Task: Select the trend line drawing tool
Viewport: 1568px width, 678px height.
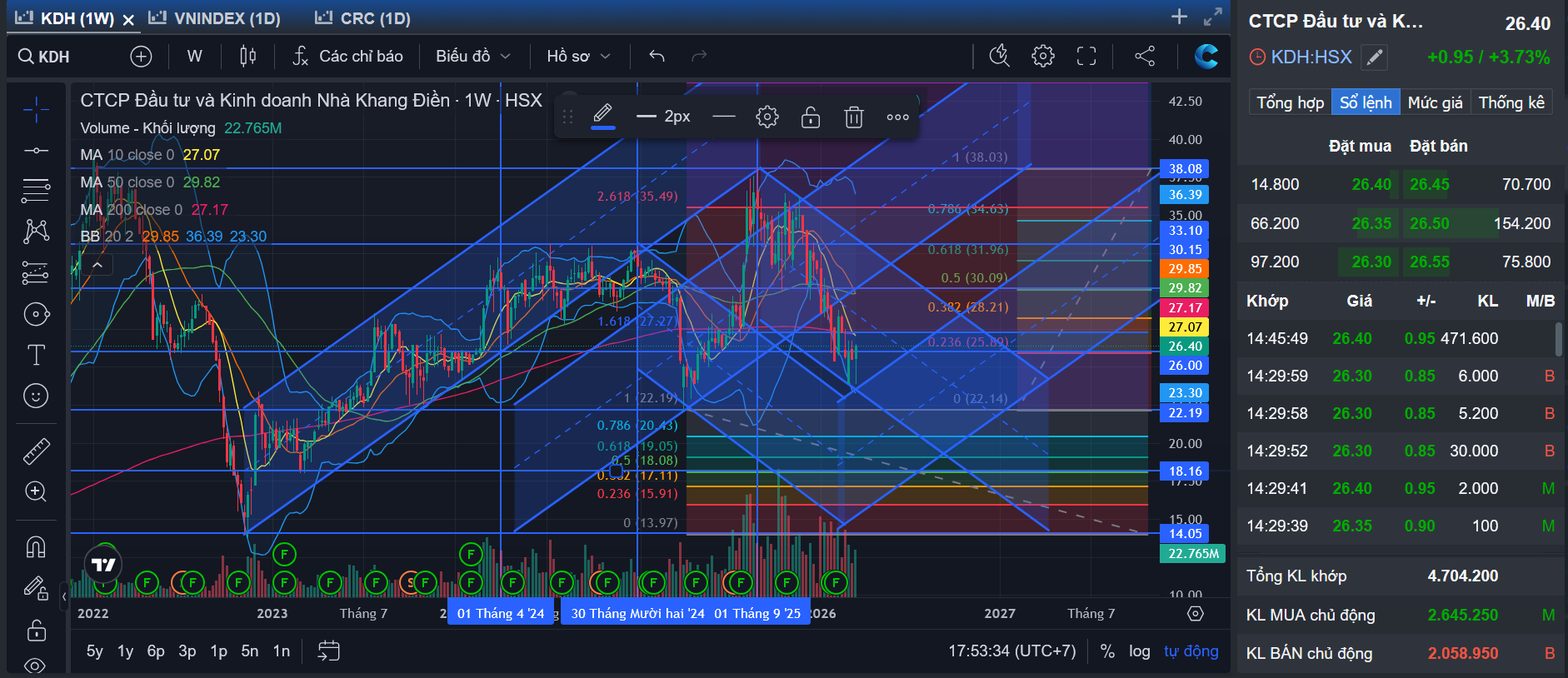Action: click(x=36, y=151)
